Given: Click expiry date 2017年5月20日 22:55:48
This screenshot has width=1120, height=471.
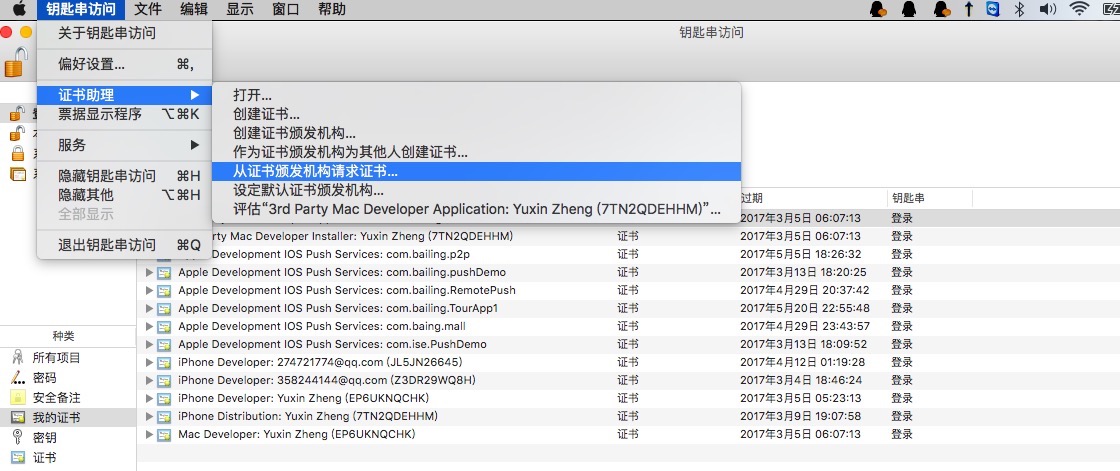Looking at the screenshot, I should coord(805,308).
